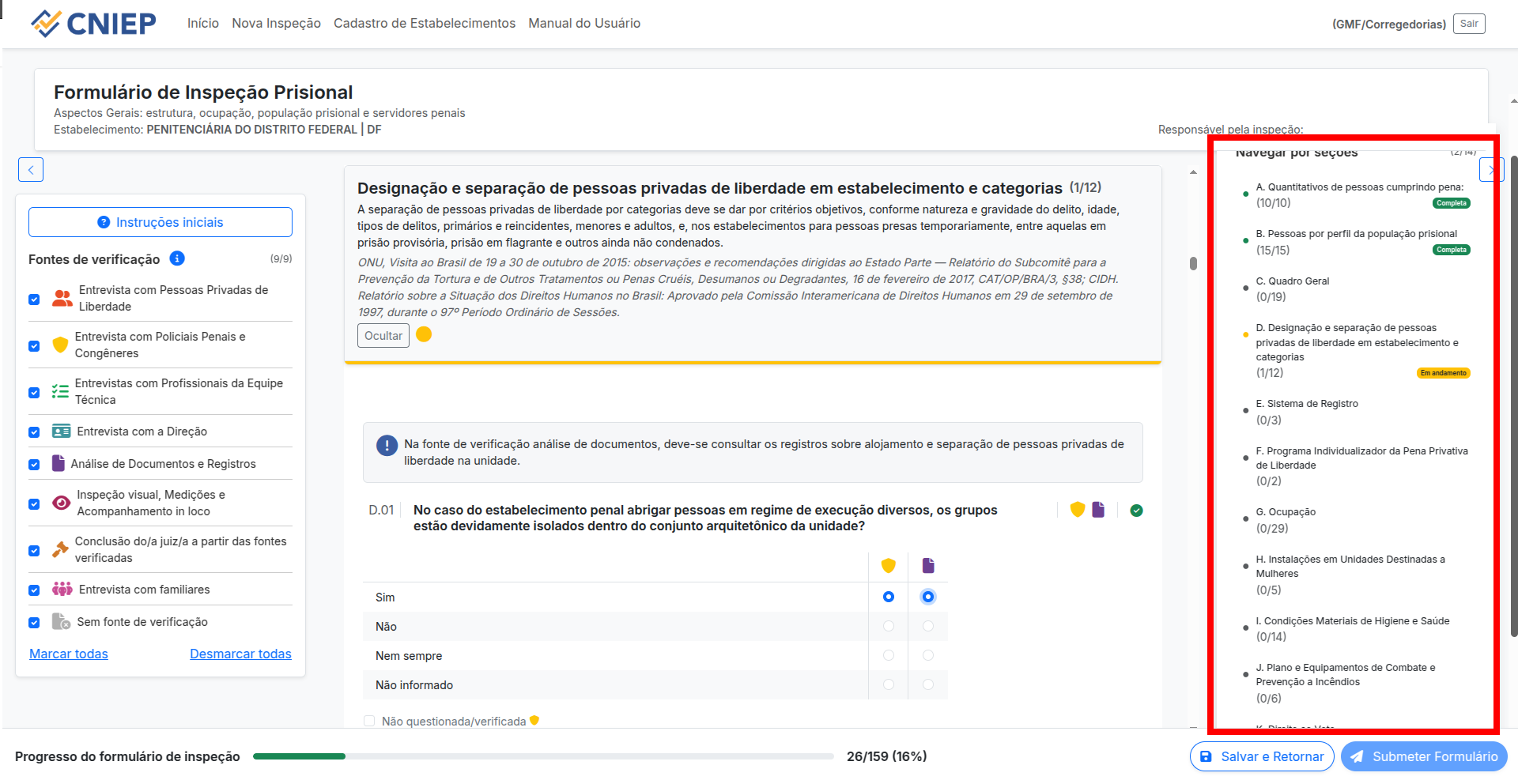Click the question mark icon on Instruções iniciais
The height and width of the screenshot is (784, 1518).
[103, 222]
